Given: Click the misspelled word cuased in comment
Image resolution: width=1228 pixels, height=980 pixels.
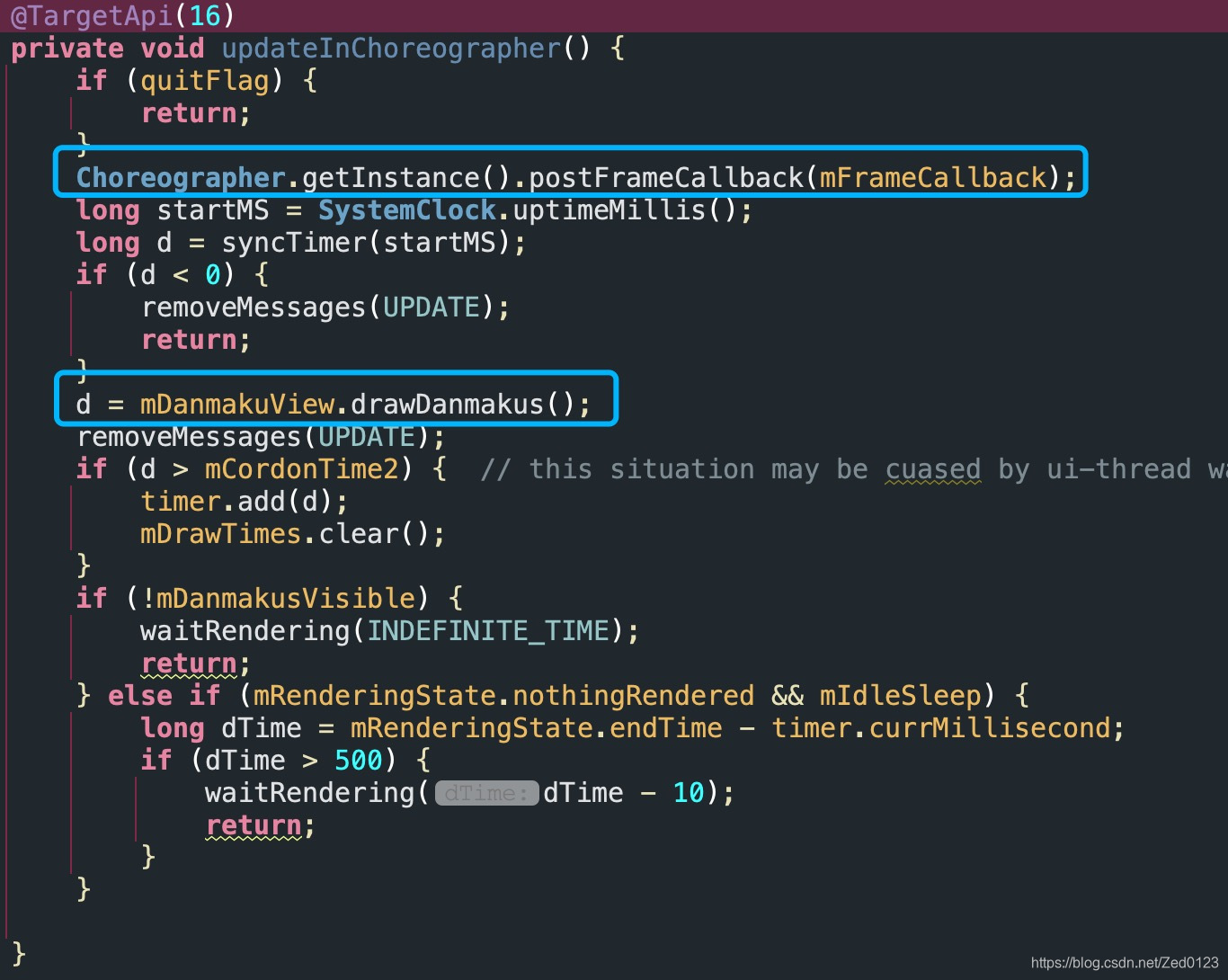Looking at the screenshot, I should (x=933, y=469).
